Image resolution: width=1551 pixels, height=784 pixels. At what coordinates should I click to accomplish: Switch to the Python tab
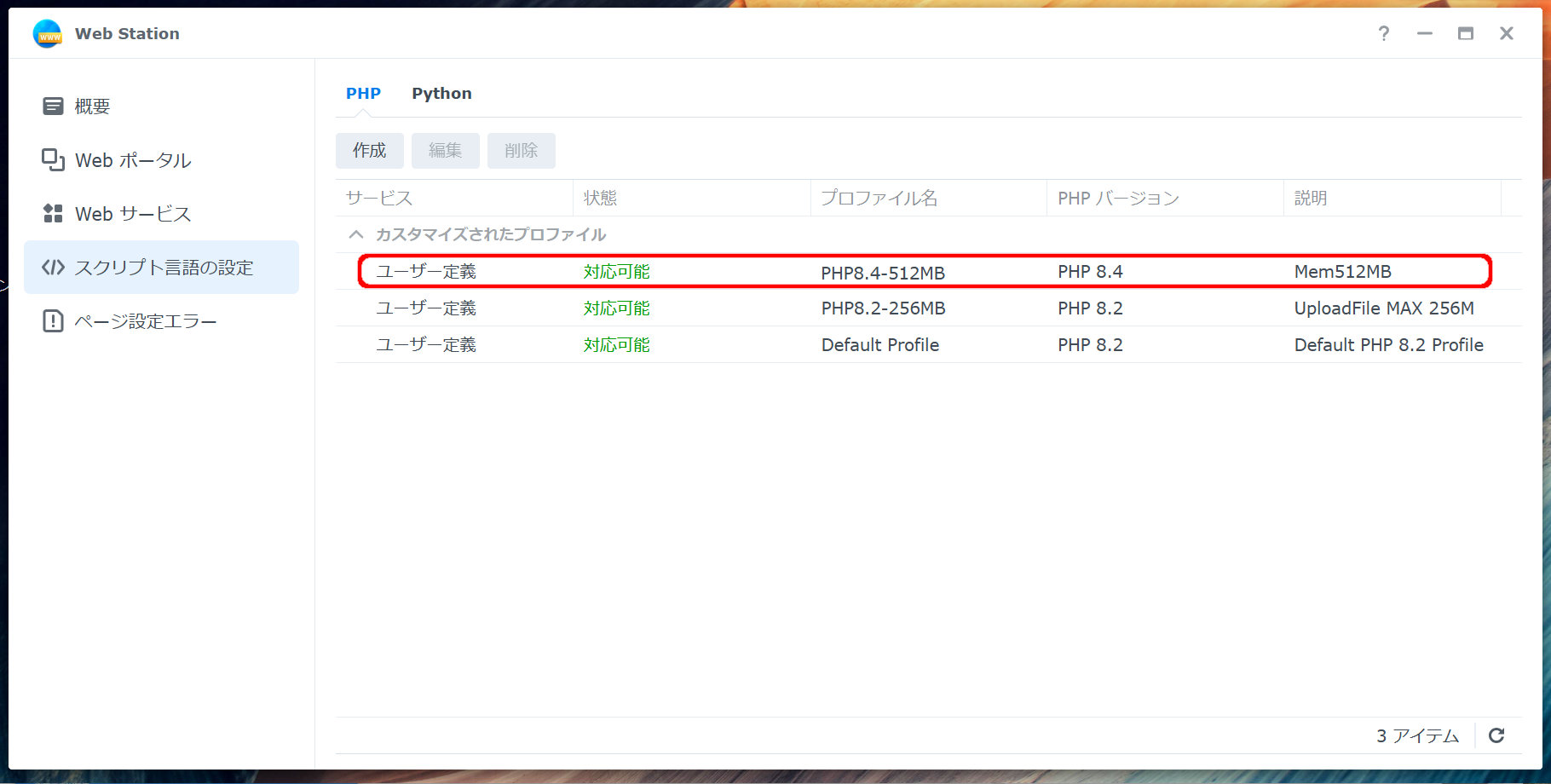click(441, 94)
